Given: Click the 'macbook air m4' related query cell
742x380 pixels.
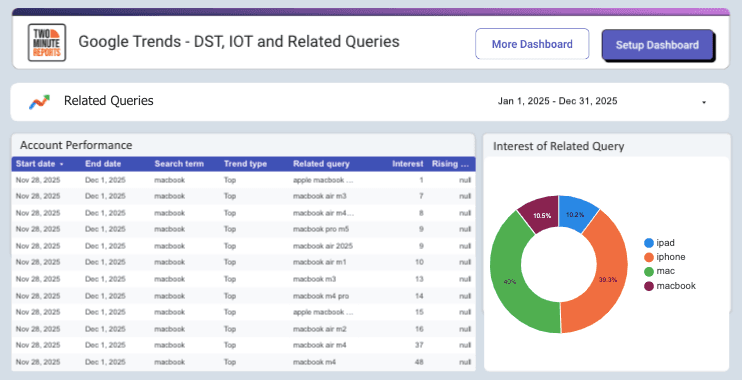Looking at the screenshot, I should [319, 345].
